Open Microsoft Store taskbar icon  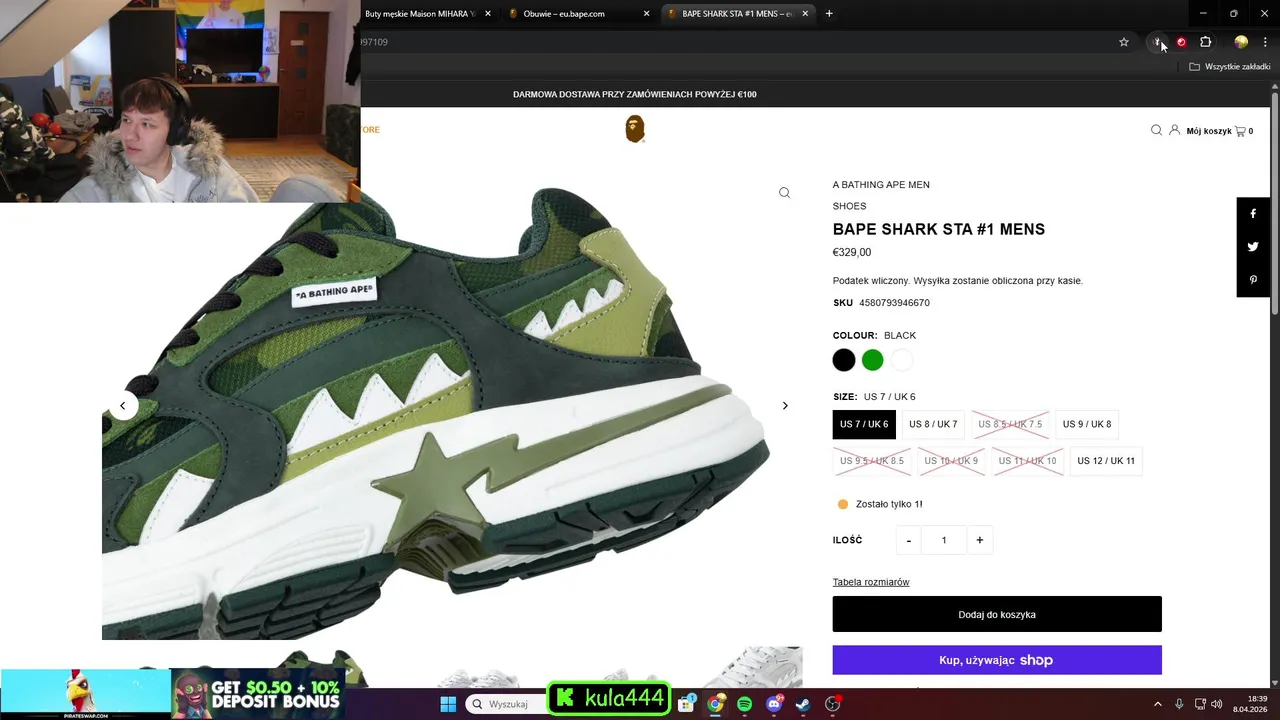point(686,704)
